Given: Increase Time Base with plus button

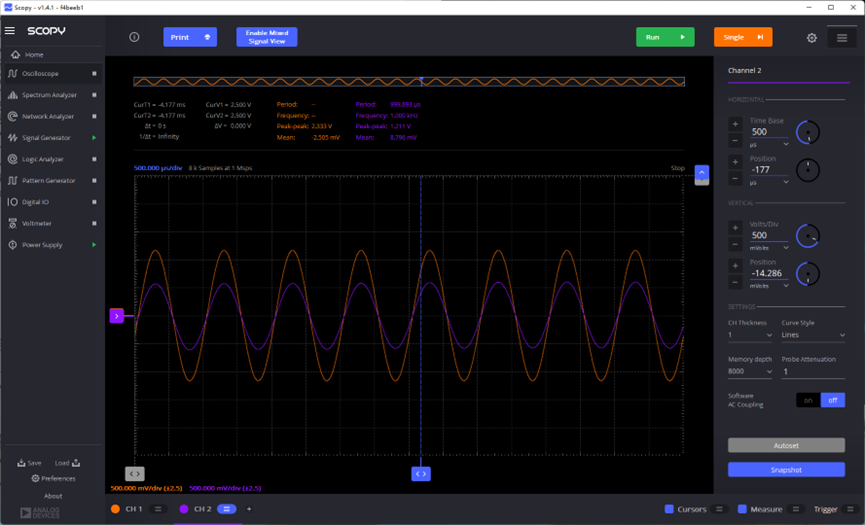Looking at the screenshot, I should (735, 124).
